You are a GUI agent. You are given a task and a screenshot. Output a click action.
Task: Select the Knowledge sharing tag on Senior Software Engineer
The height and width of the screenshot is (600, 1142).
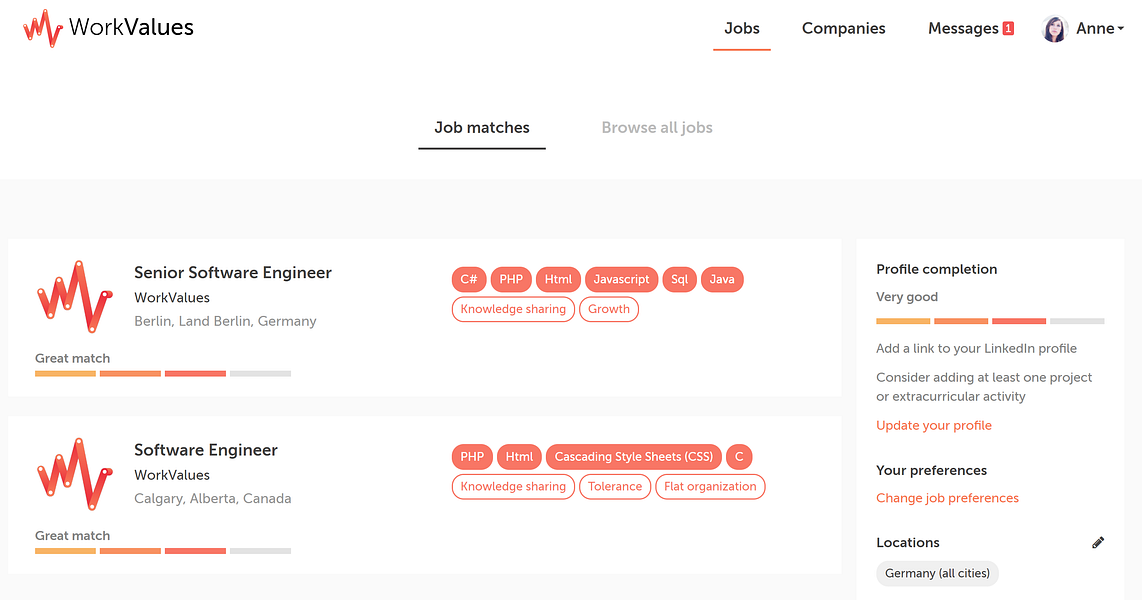click(x=513, y=309)
